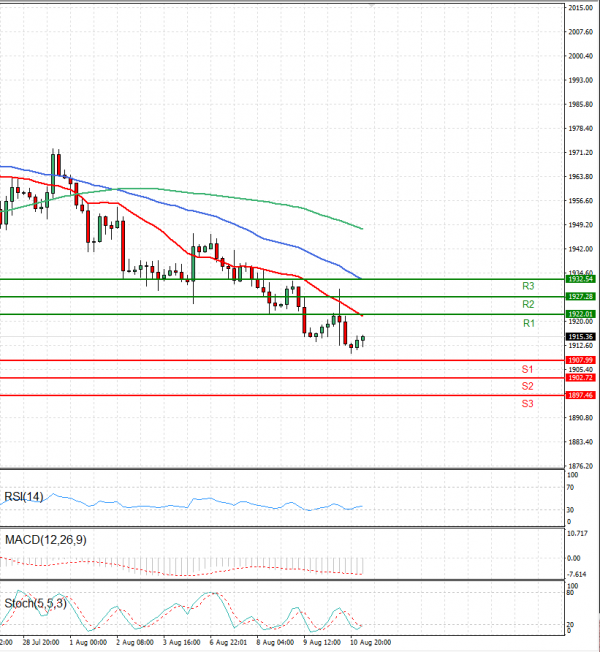Click the 70 level on RSI scale
The width and height of the screenshot is (600, 652).
[570, 487]
